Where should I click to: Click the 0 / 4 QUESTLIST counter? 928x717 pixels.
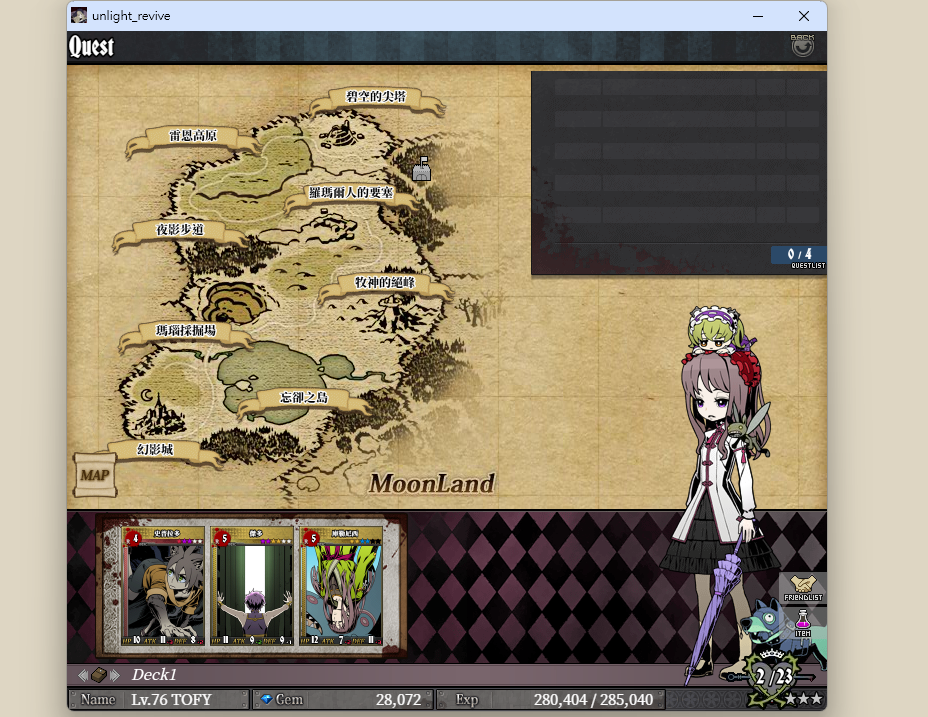point(798,258)
